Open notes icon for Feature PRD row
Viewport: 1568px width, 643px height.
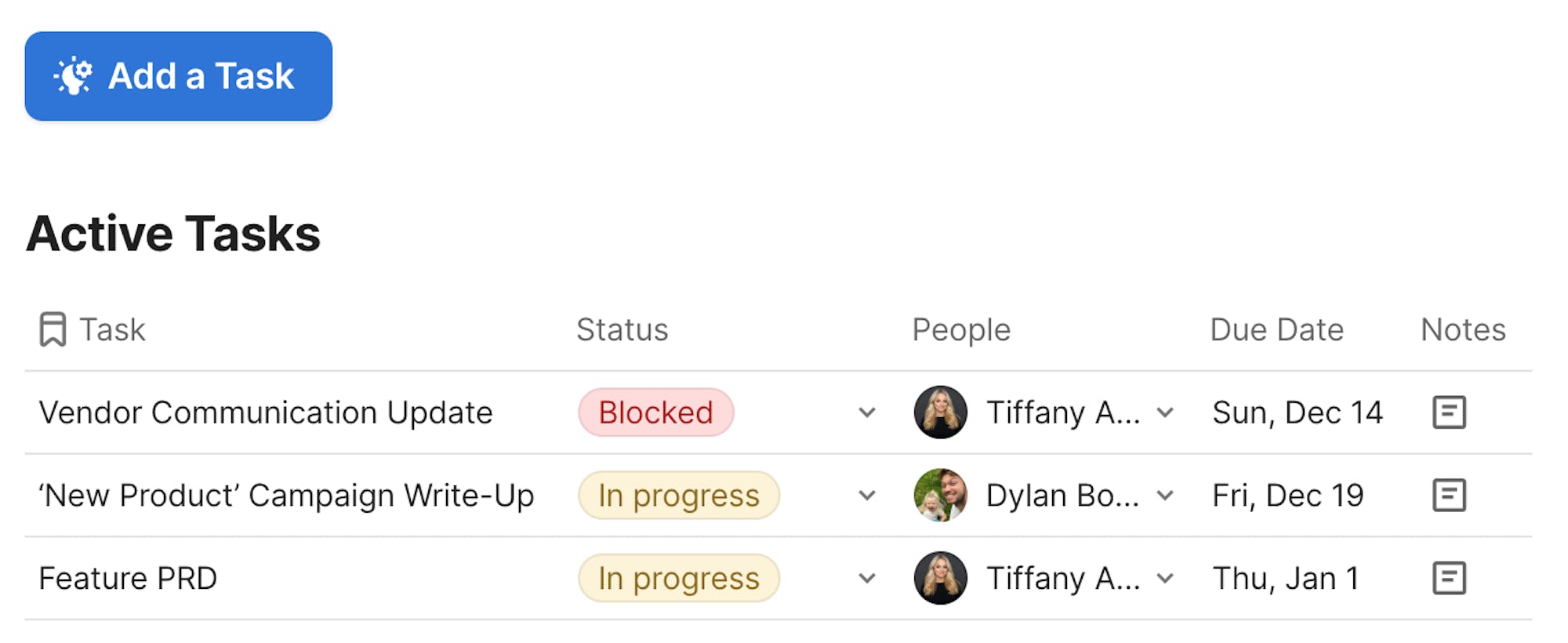click(1449, 579)
